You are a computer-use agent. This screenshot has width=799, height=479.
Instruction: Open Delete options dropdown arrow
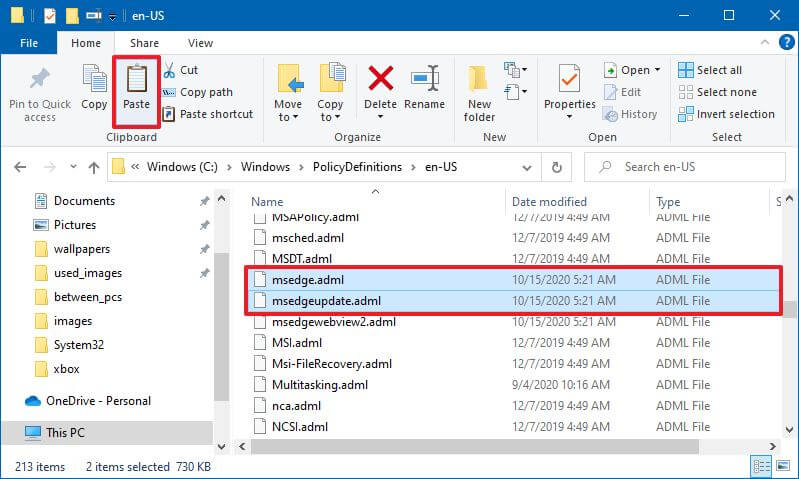pyautogui.click(x=380, y=117)
